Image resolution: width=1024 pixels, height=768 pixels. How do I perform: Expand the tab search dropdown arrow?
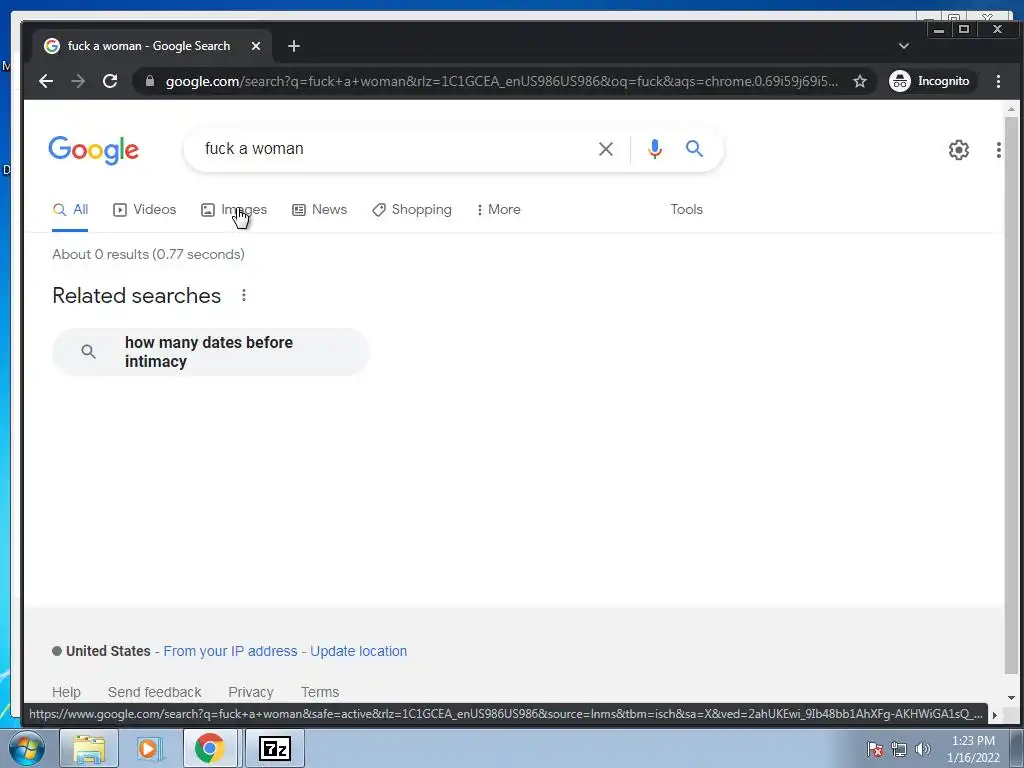coord(904,46)
